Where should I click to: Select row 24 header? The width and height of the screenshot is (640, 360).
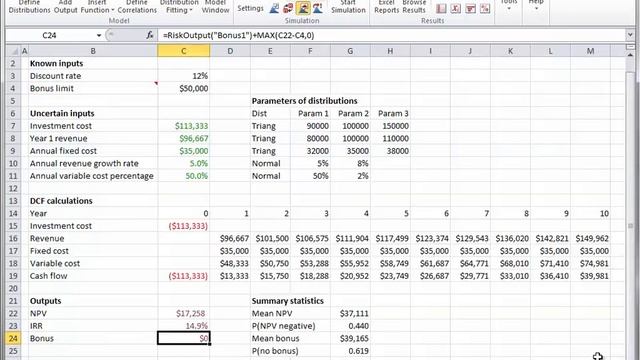pos(13,338)
